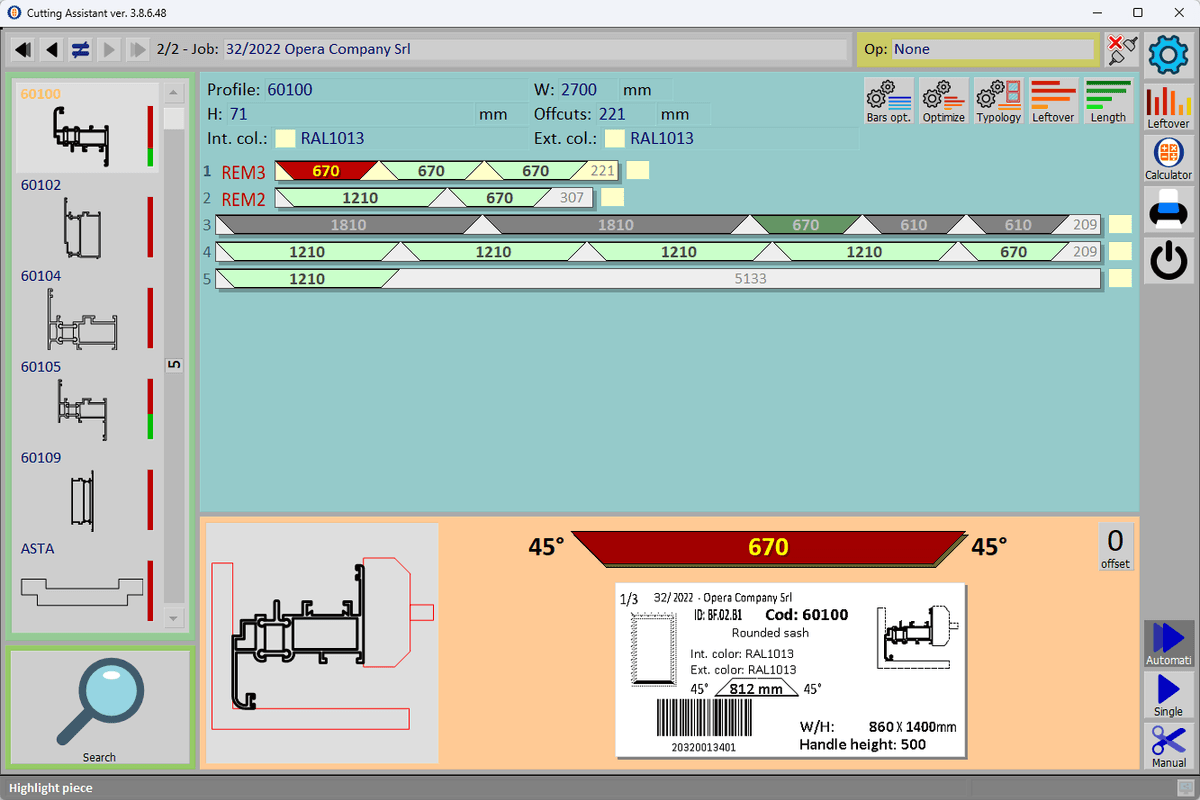The height and width of the screenshot is (800, 1200).
Task: Click the power shutdown icon
Action: point(1168,260)
